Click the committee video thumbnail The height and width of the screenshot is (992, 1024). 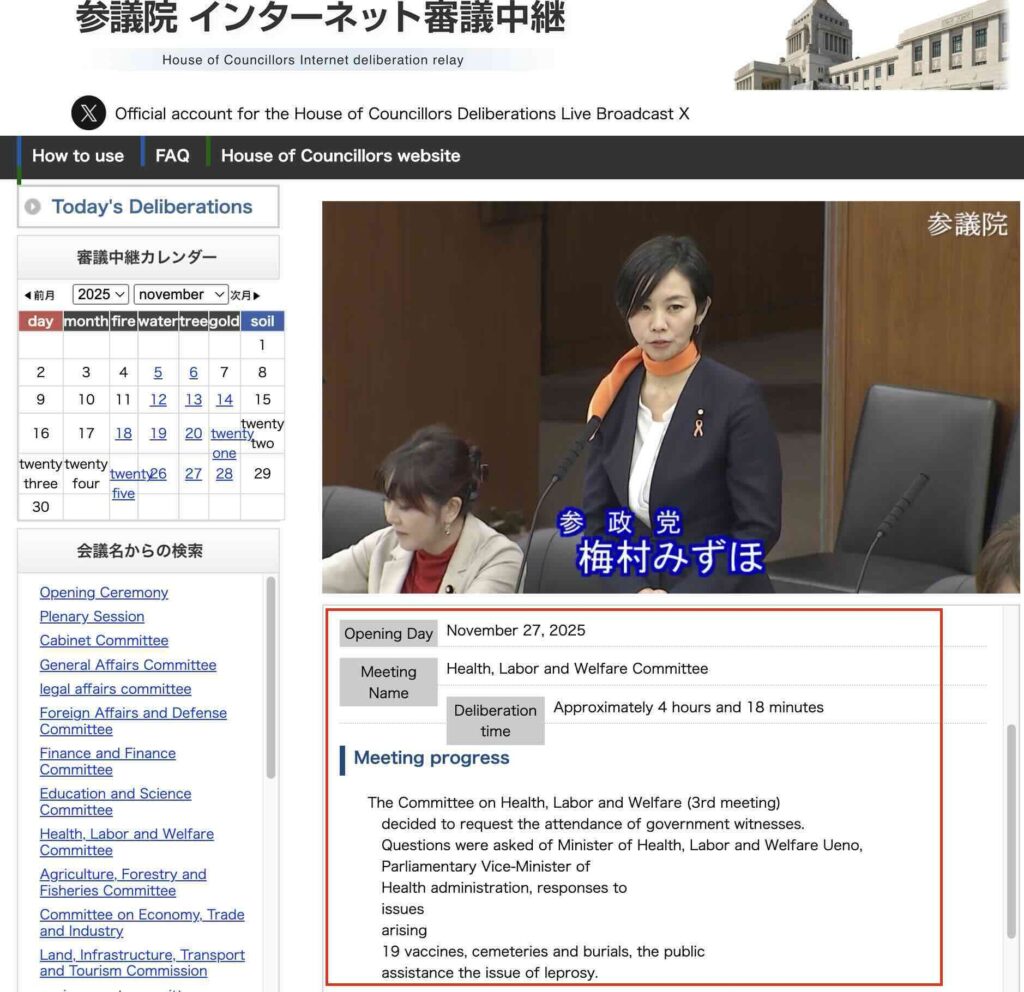tap(670, 397)
